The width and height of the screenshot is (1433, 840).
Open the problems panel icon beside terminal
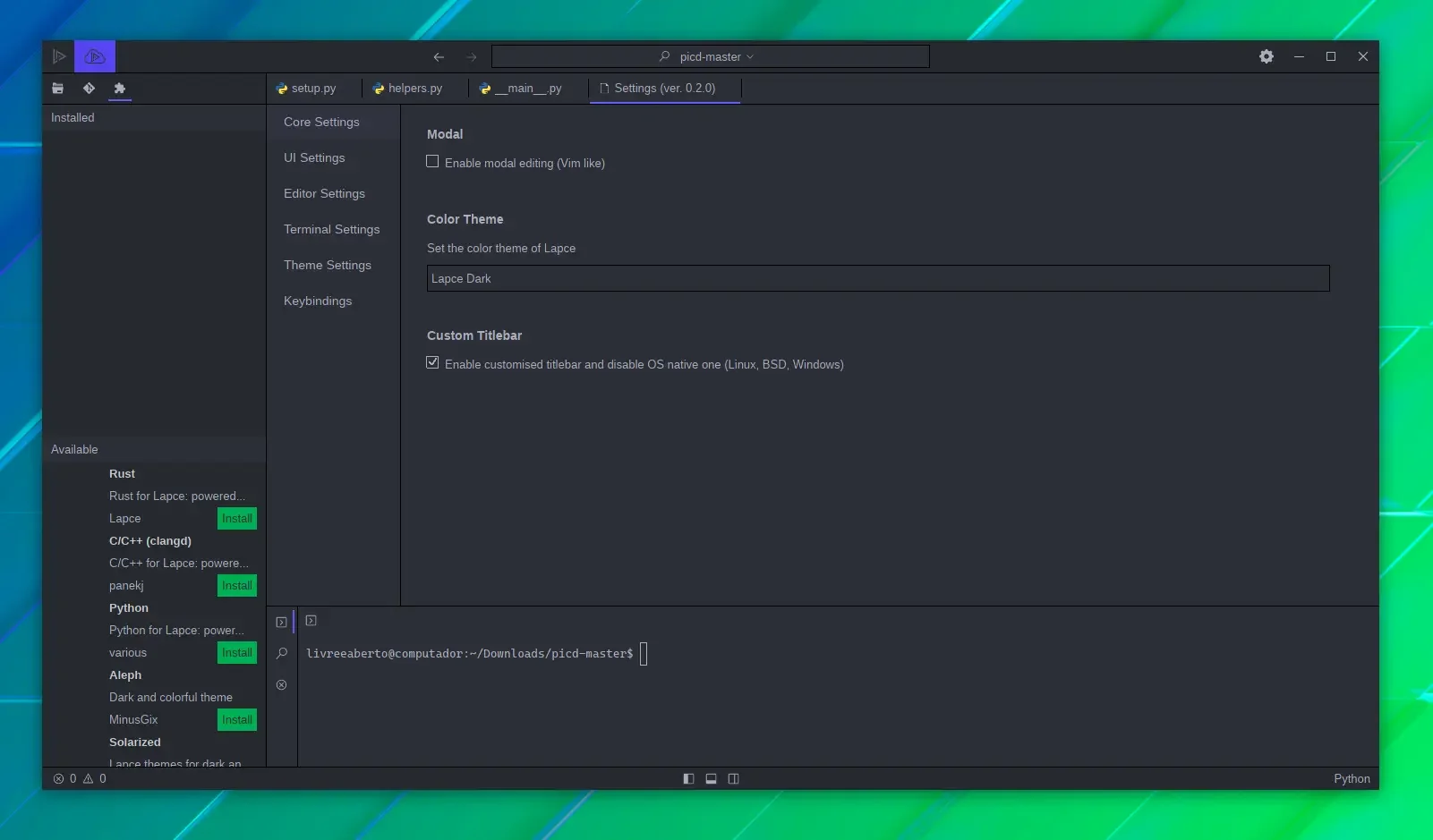(282, 685)
